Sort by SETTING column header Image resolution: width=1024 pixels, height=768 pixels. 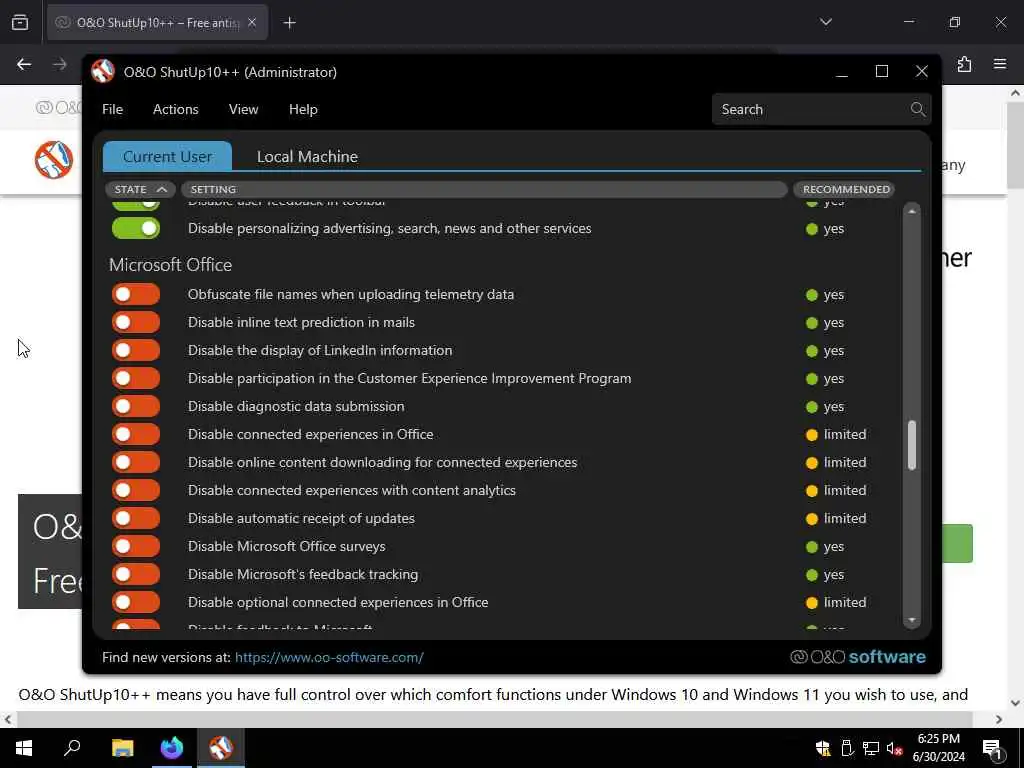484,189
